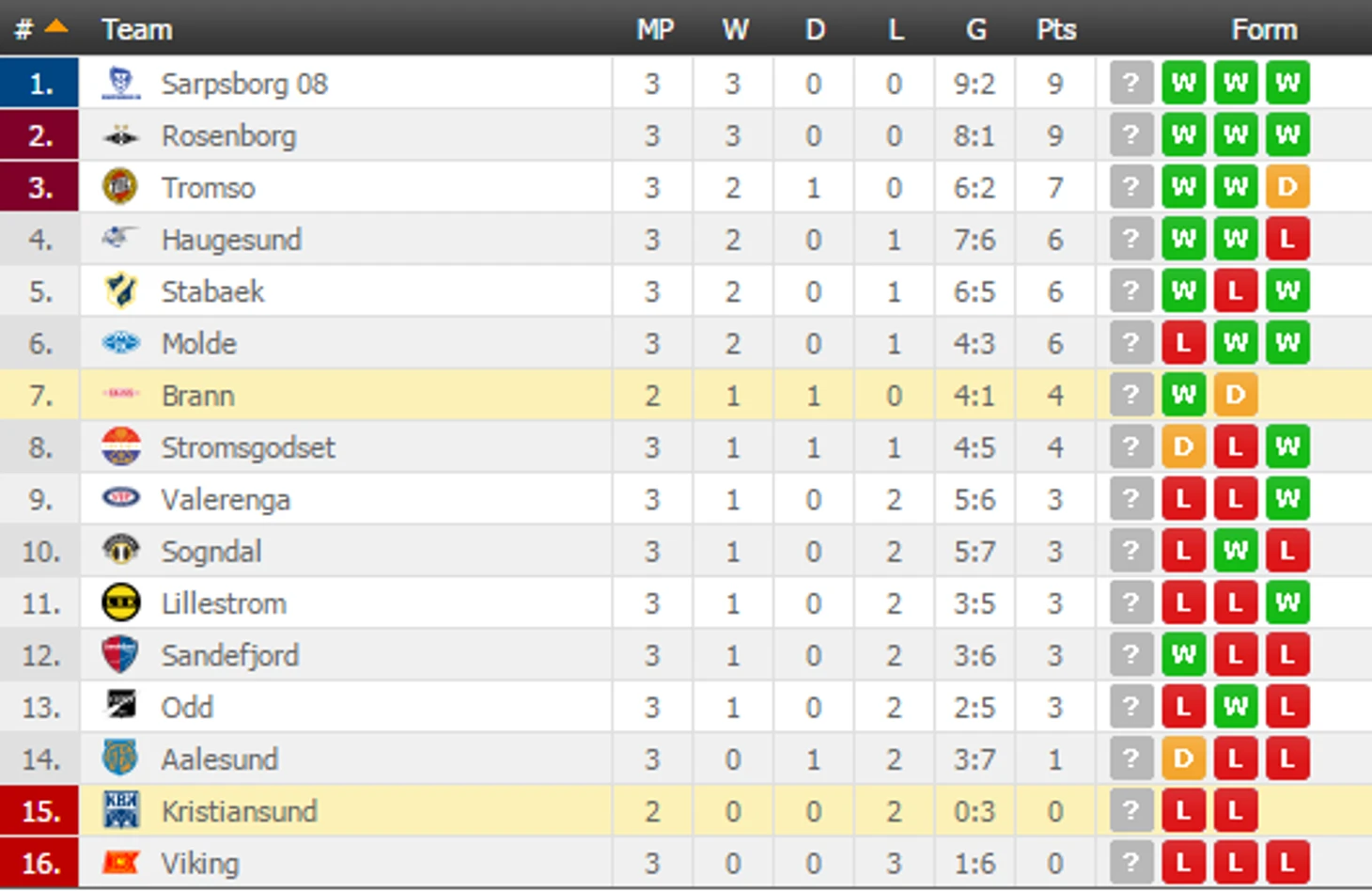Click the Kristiansund team crest
The width and height of the screenshot is (1372, 891).
click(120, 810)
